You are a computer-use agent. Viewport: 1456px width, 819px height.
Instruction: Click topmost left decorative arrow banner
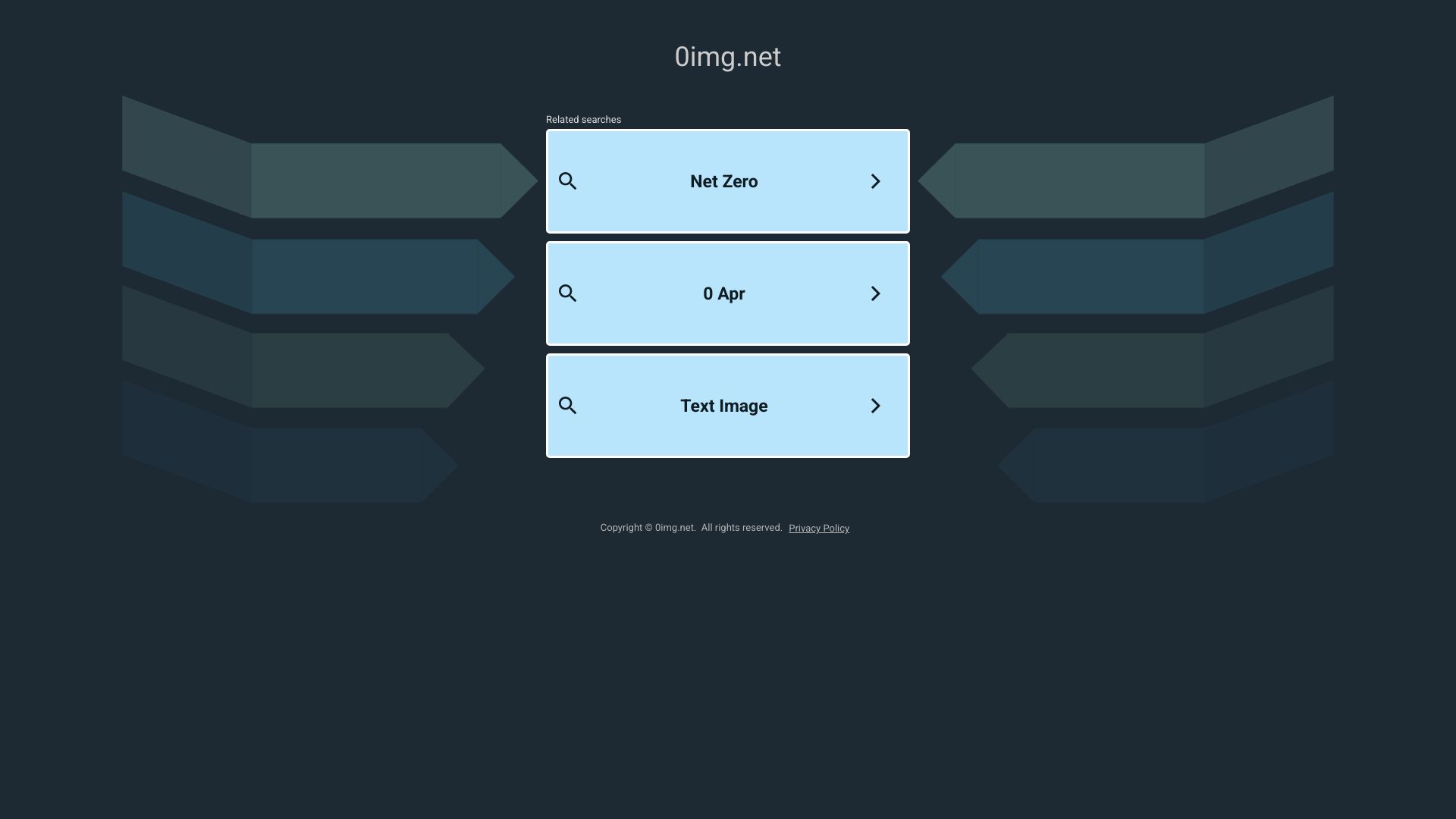pyautogui.click(x=375, y=180)
